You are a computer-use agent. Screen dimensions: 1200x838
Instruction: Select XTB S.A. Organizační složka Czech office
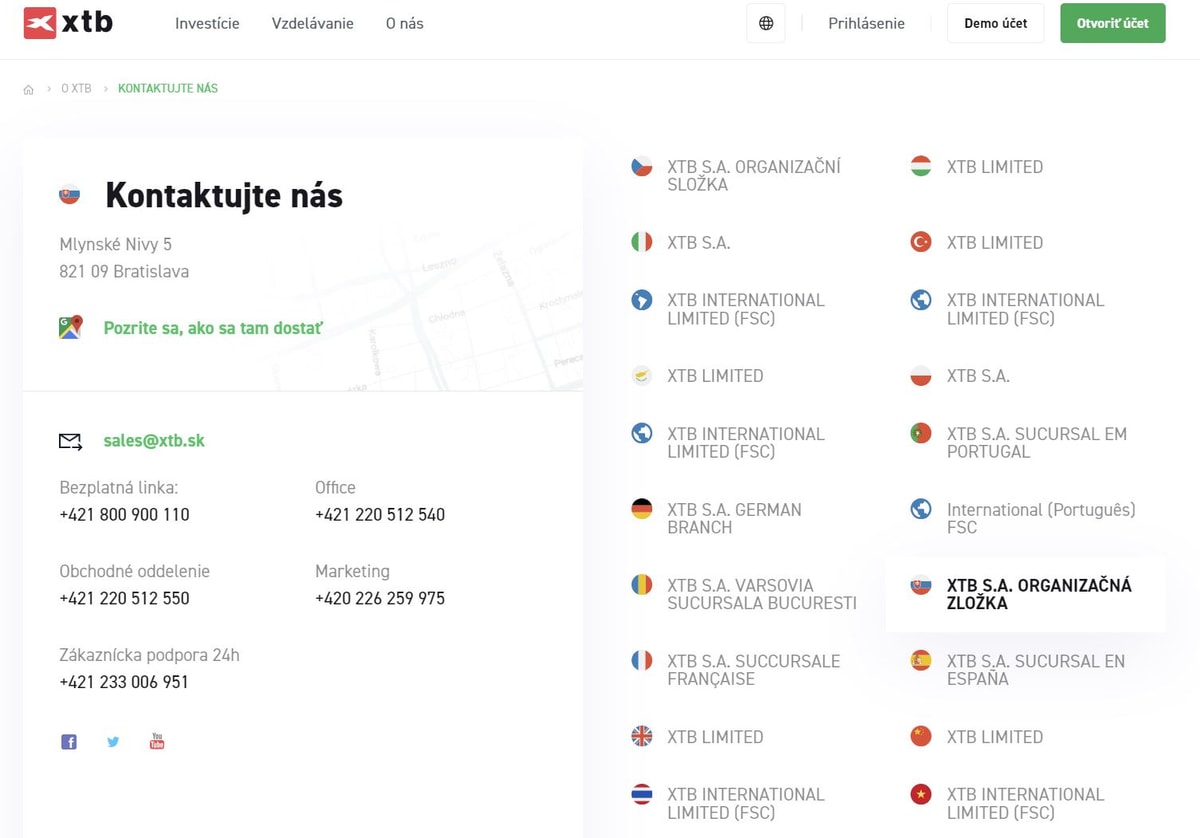[746, 176]
